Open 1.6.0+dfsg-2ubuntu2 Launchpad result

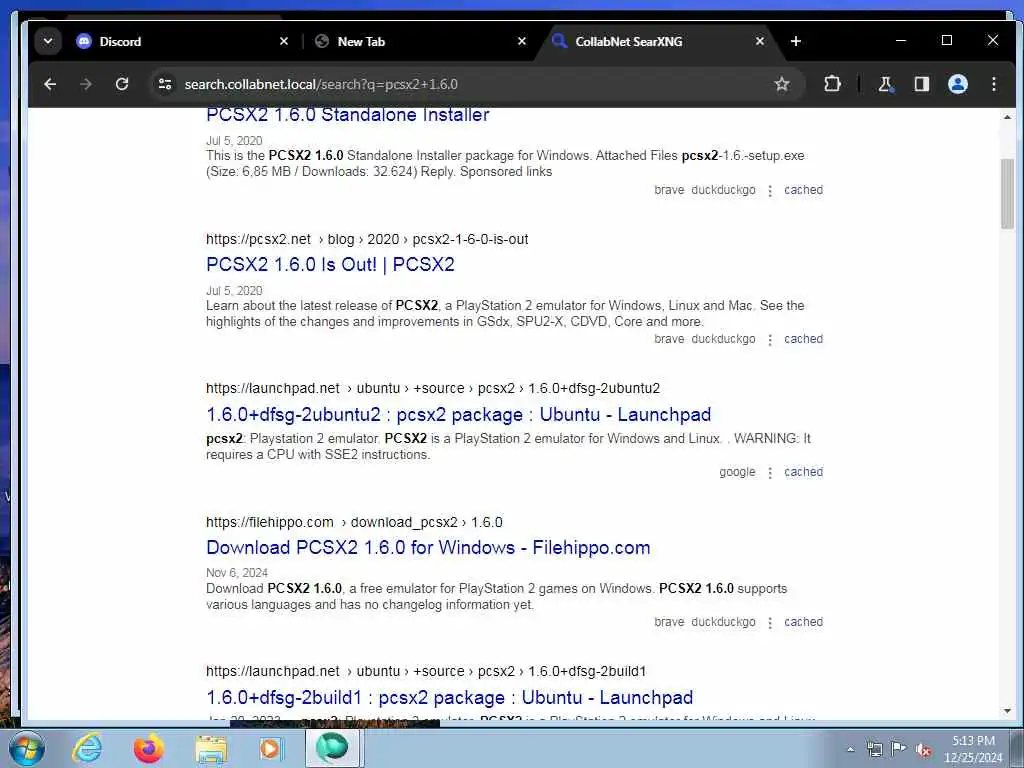458,415
